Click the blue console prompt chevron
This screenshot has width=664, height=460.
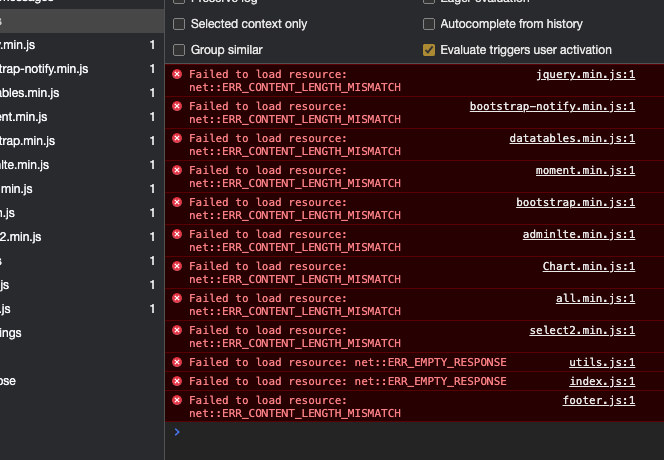[177, 432]
